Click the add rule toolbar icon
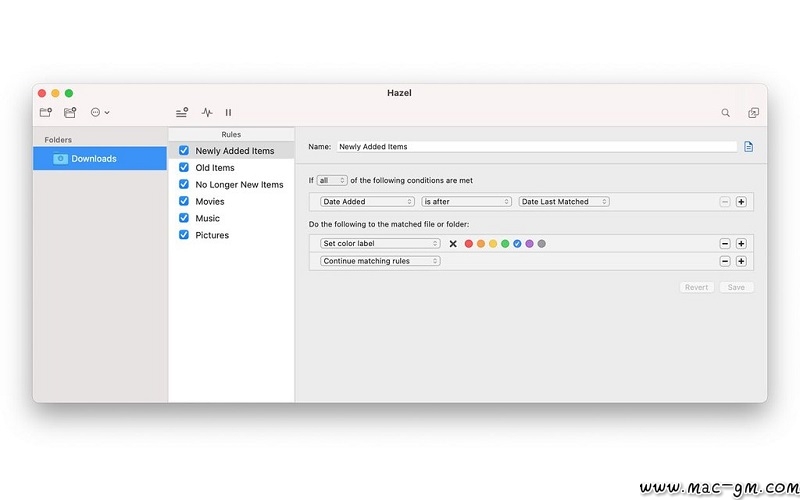 click(181, 113)
